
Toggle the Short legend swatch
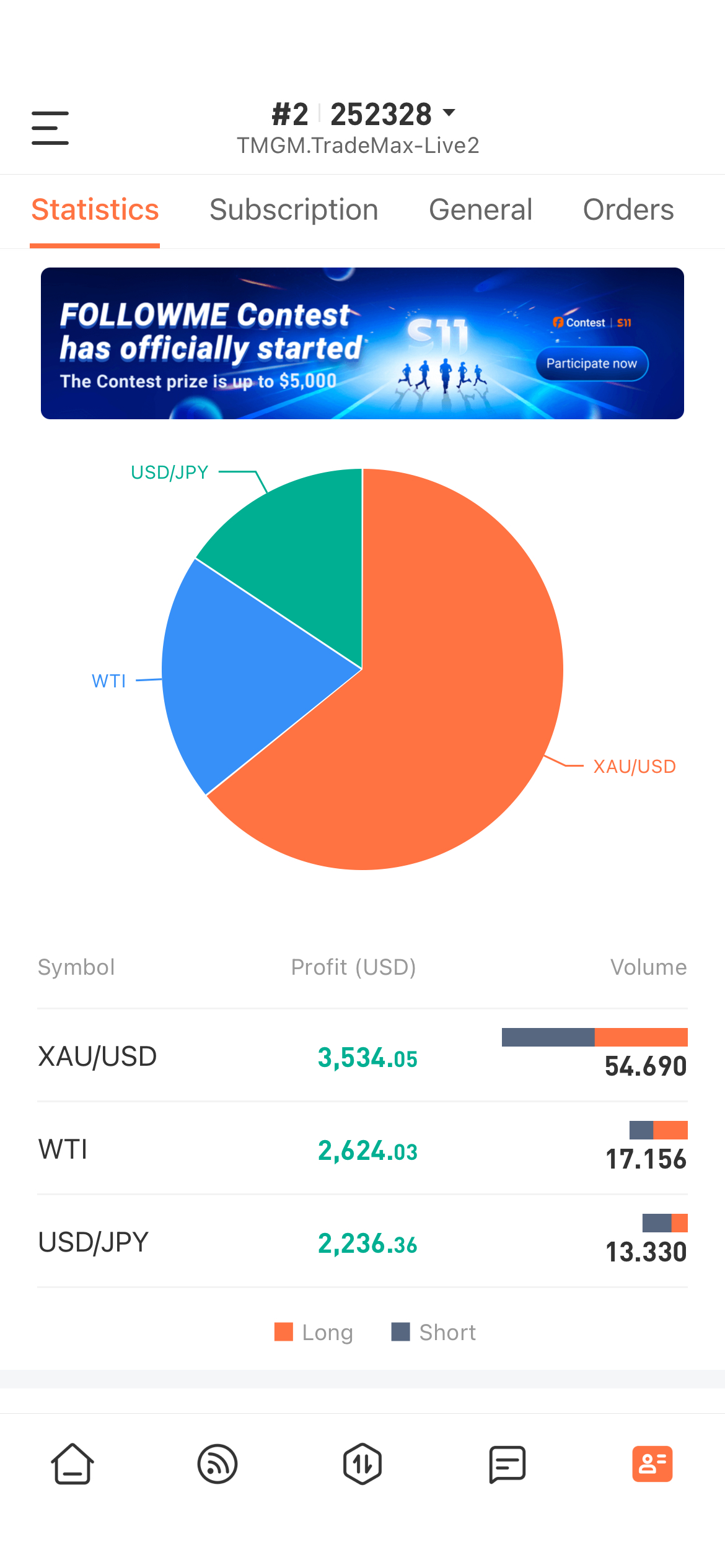coord(401,1331)
